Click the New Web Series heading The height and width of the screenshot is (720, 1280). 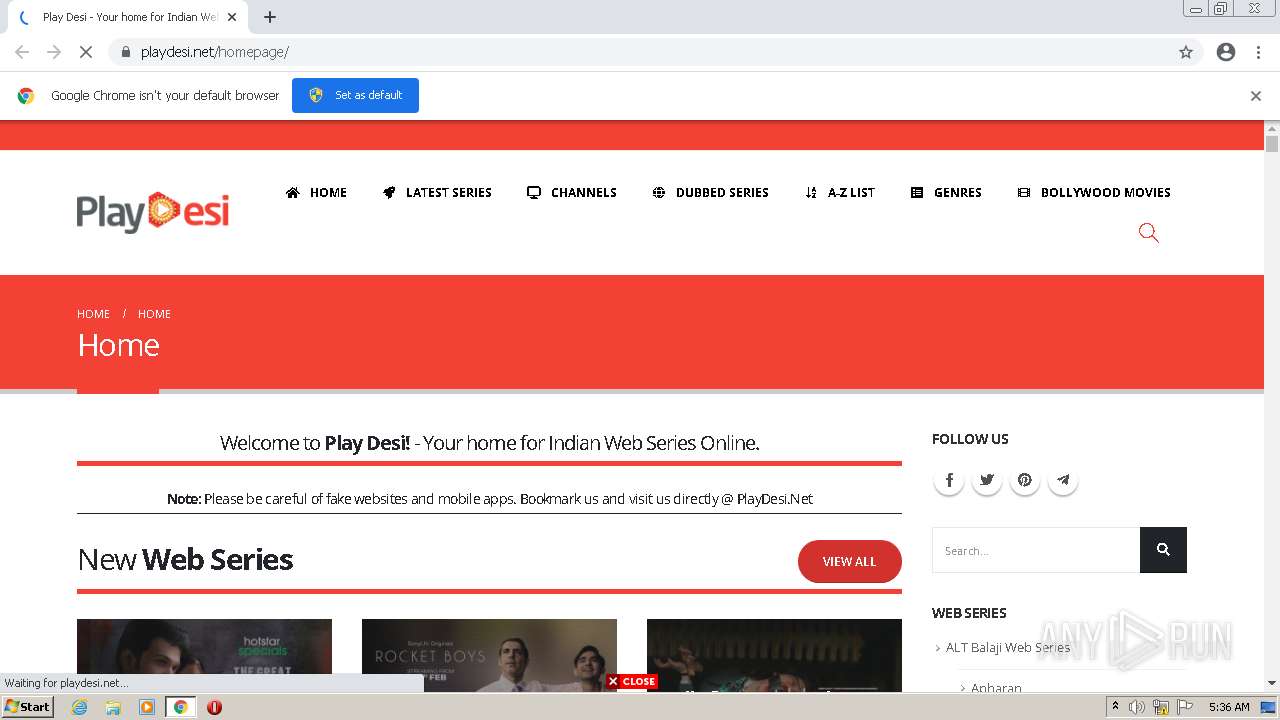(x=185, y=559)
